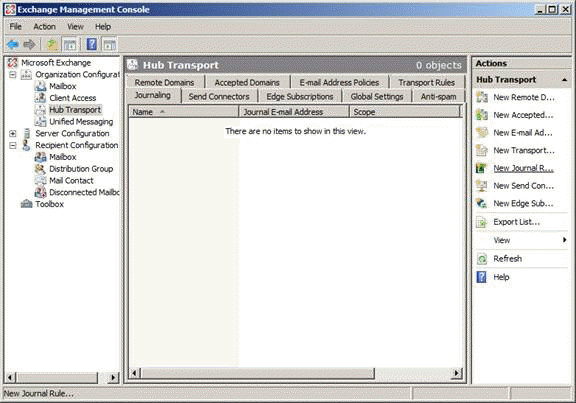This screenshot has height=403, width=576.
Task: Switch to the Anti-spam tab
Action: tap(439, 96)
